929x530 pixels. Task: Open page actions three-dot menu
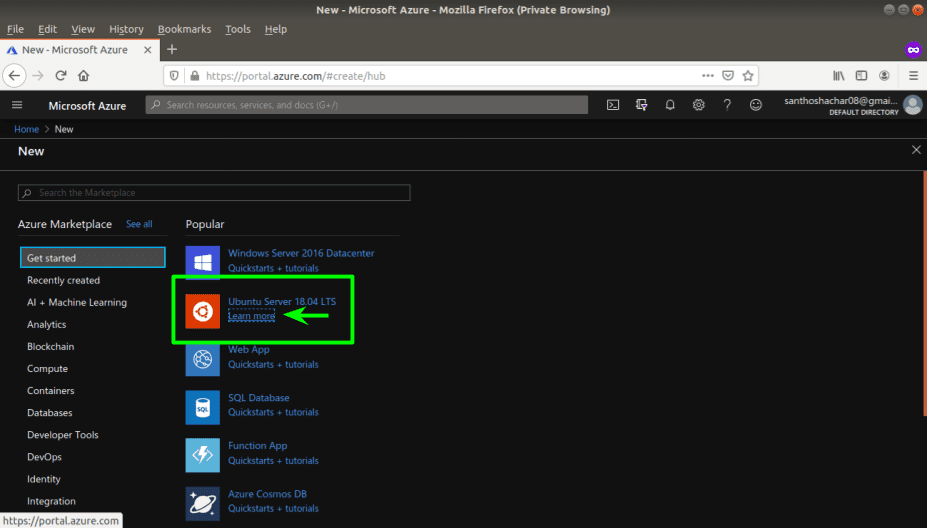(707, 76)
